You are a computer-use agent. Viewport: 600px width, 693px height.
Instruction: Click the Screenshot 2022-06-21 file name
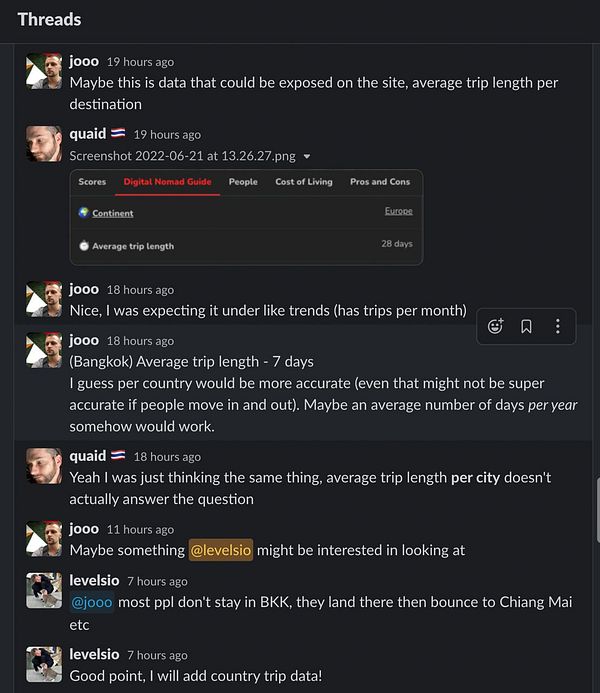tap(182, 156)
